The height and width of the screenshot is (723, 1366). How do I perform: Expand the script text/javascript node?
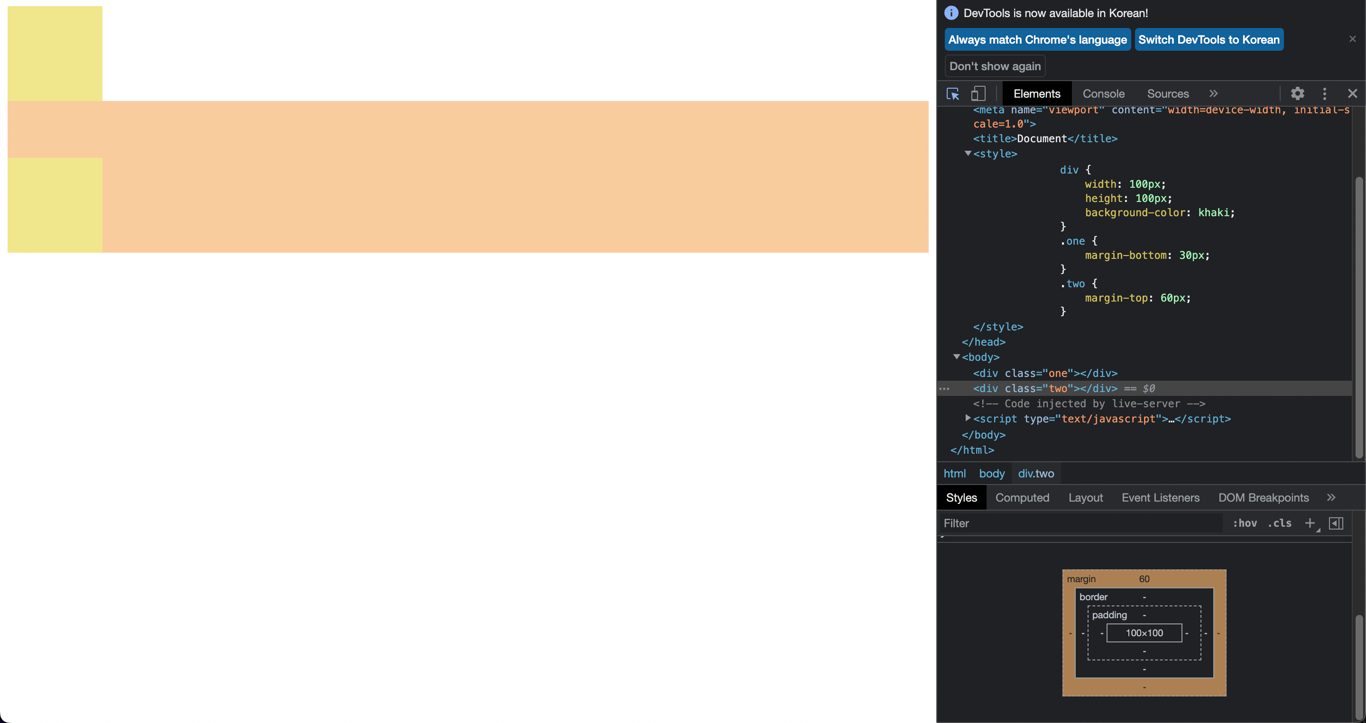[968, 419]
